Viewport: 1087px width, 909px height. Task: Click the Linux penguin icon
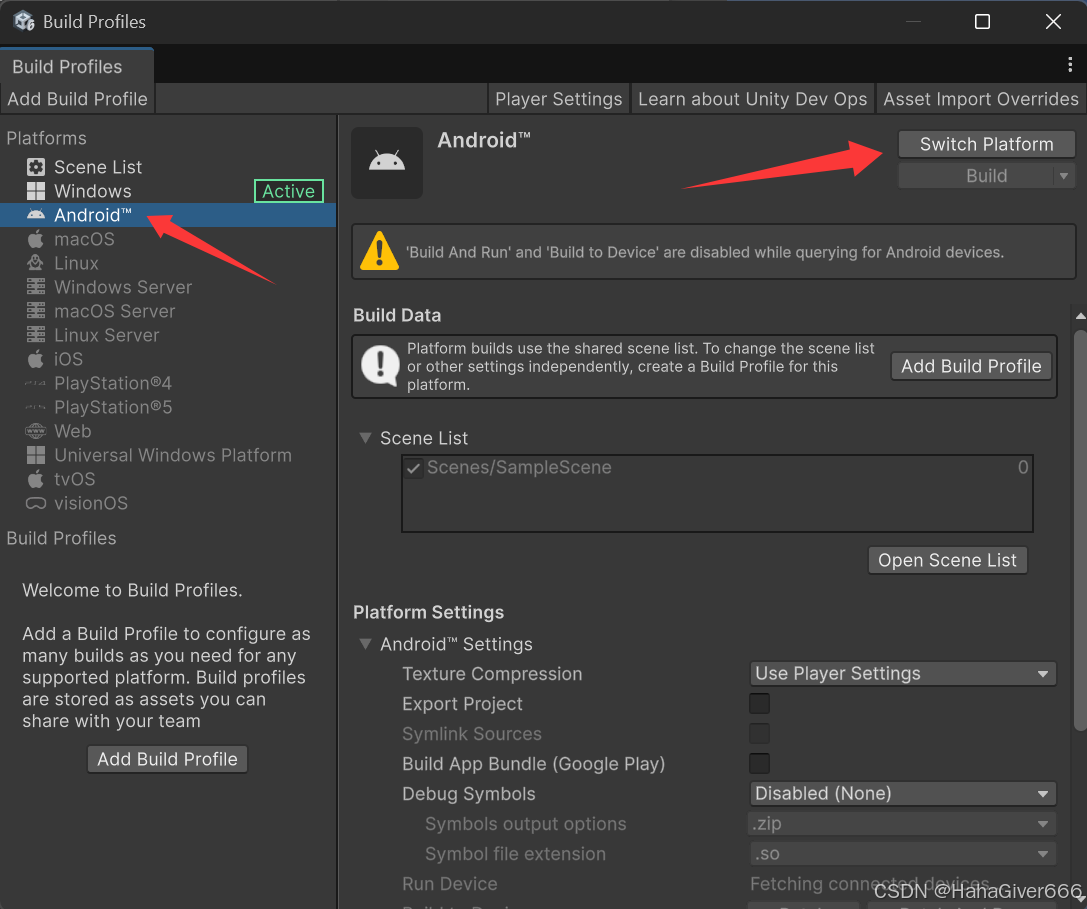[36, 263]
